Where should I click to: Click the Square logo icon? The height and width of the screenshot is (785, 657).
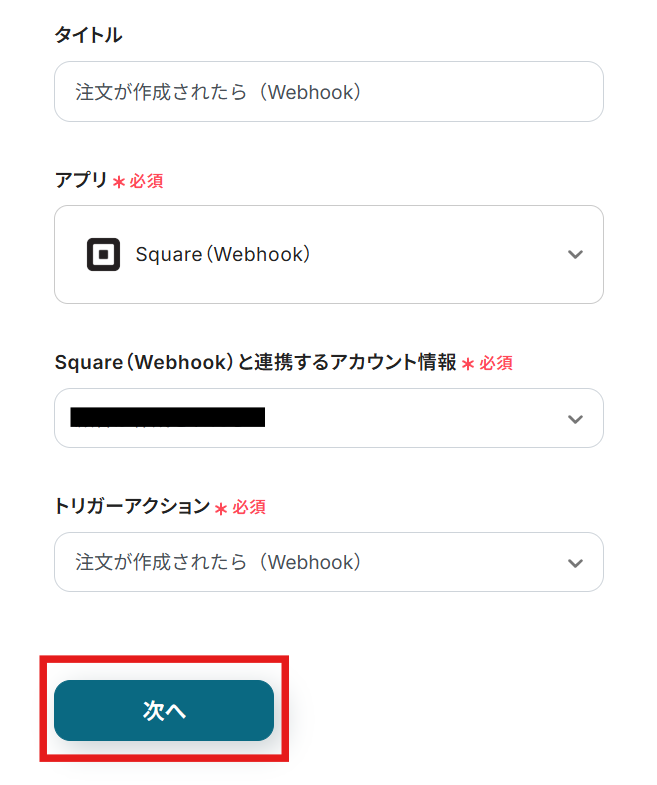[103, 255]
